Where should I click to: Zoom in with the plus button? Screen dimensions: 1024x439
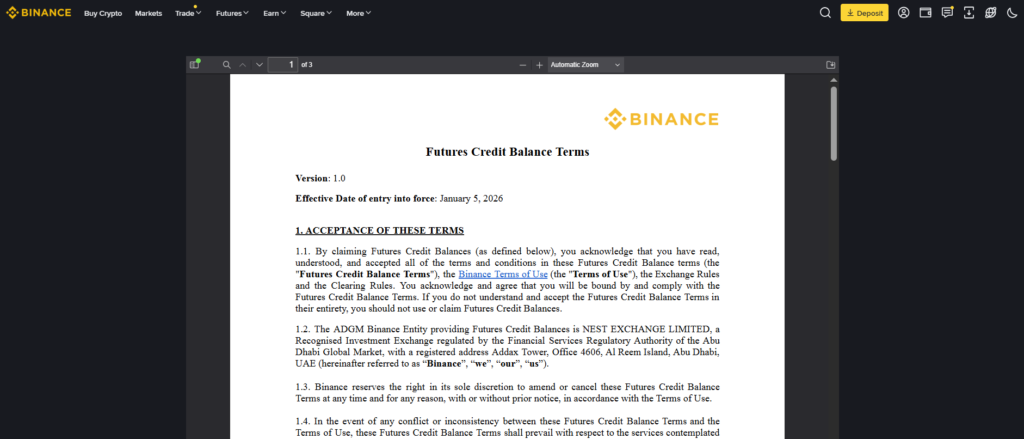(x=539, y=65)
